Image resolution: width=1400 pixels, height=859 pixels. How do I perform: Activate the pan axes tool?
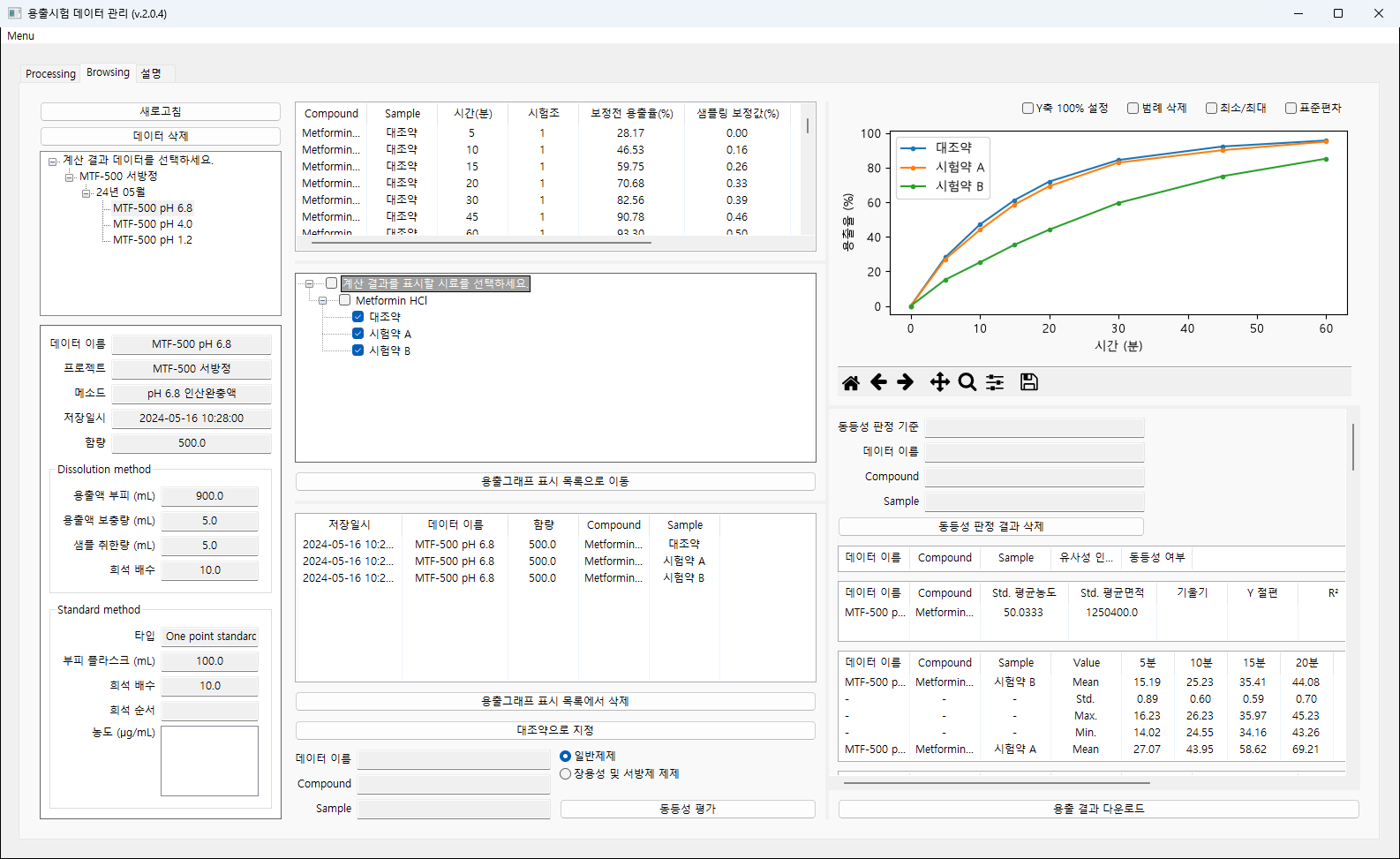click(x=940, y=382)
